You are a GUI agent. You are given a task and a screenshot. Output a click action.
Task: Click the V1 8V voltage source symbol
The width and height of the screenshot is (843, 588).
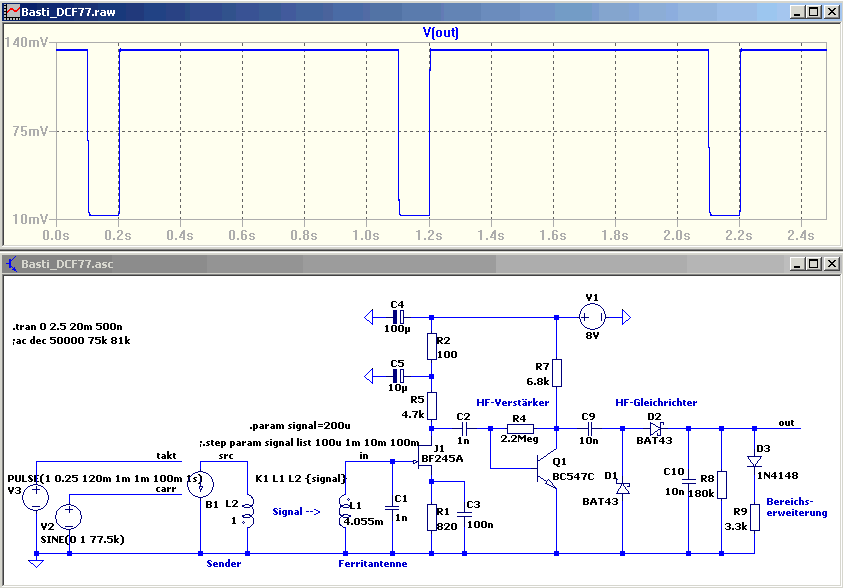click(592, 317)
